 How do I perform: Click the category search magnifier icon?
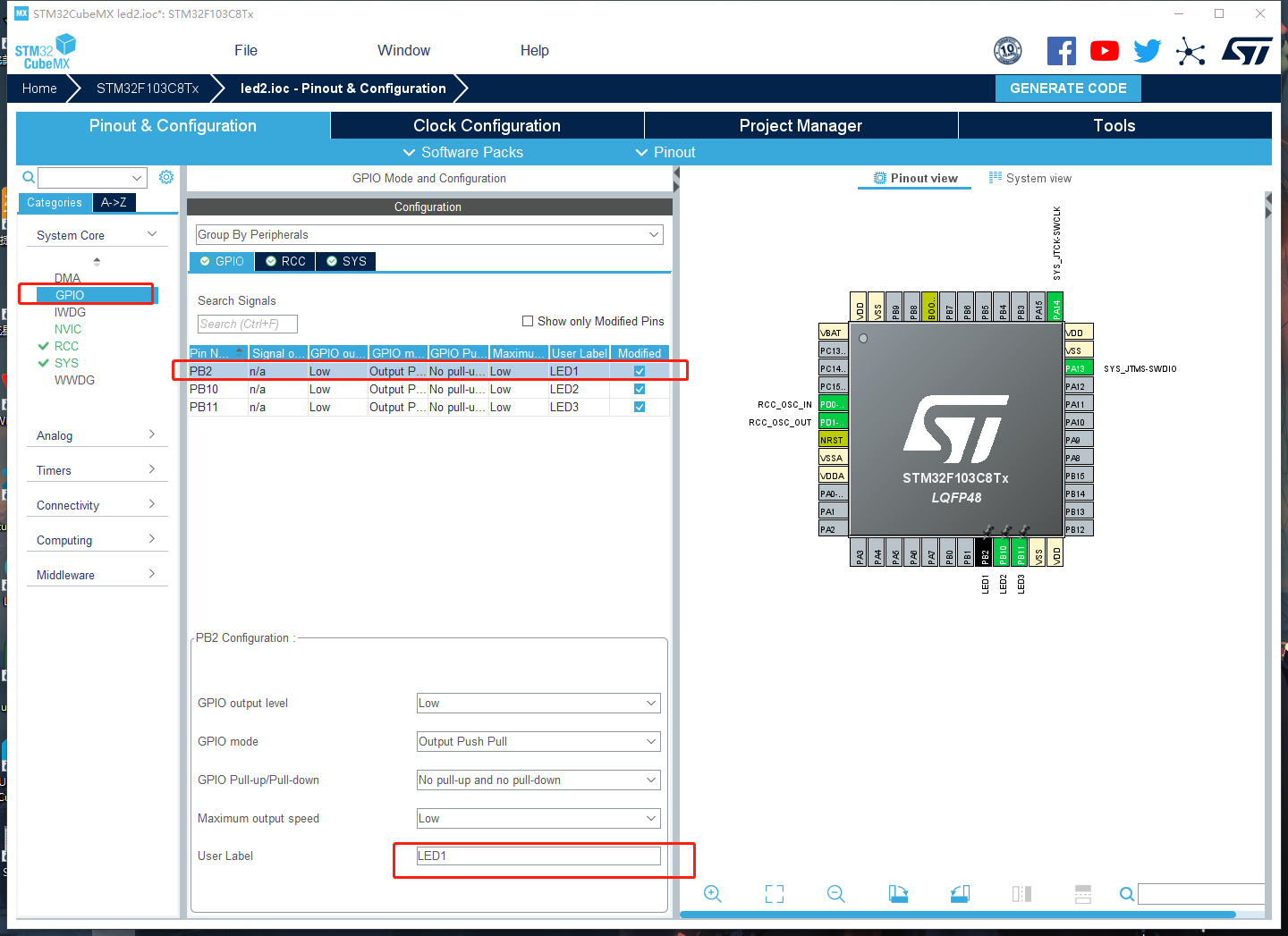(29, 177)
